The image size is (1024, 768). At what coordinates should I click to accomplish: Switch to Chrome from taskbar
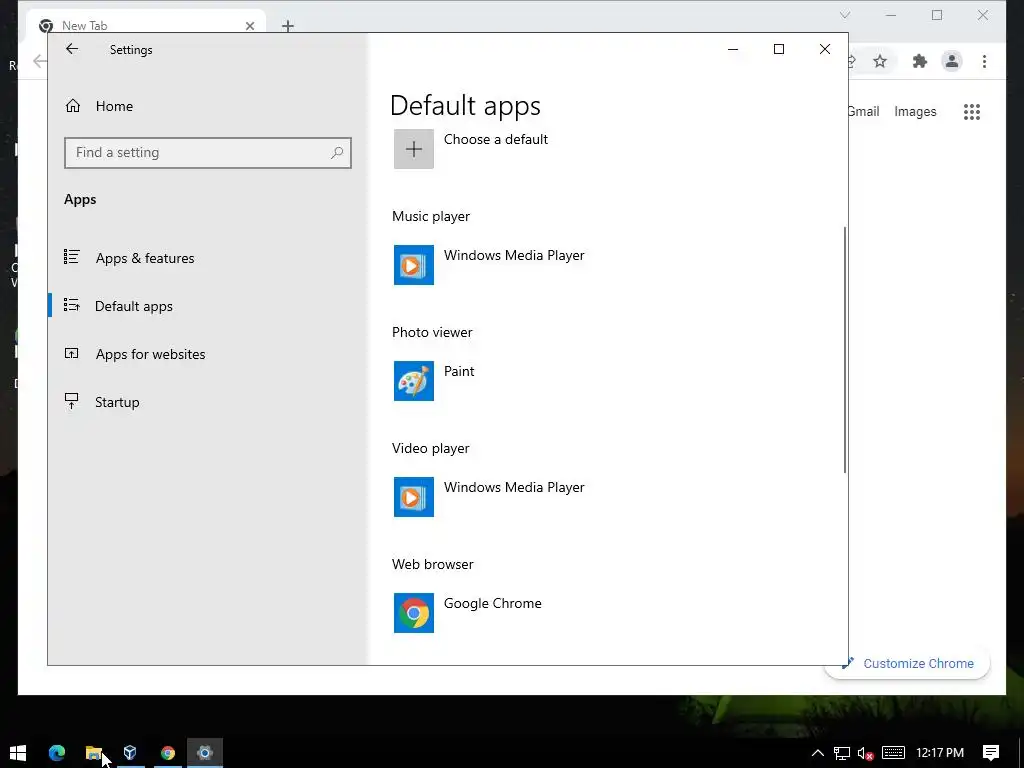tap(168, 752)
